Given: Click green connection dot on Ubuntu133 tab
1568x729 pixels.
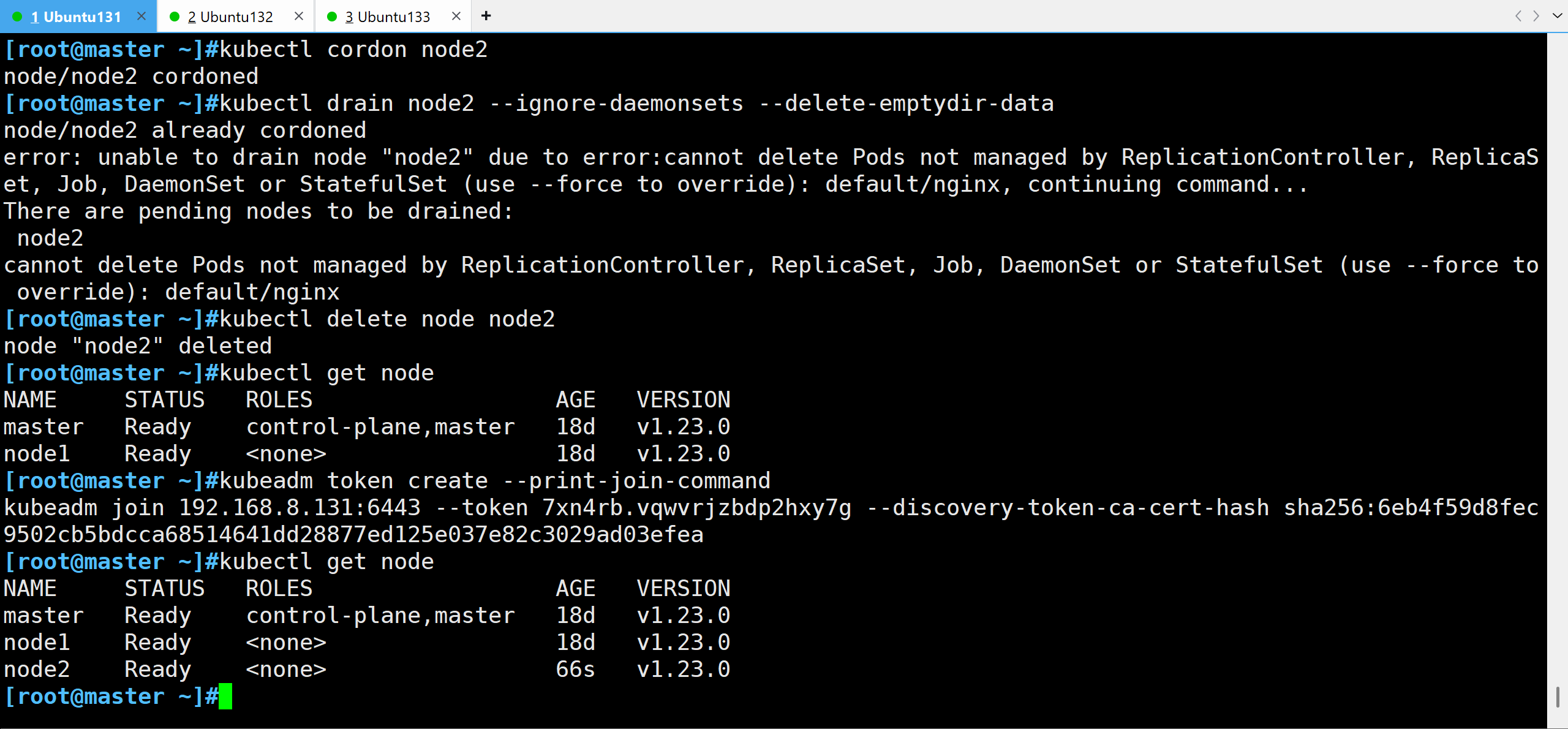Looking at the screenshot, I should 332,17.
